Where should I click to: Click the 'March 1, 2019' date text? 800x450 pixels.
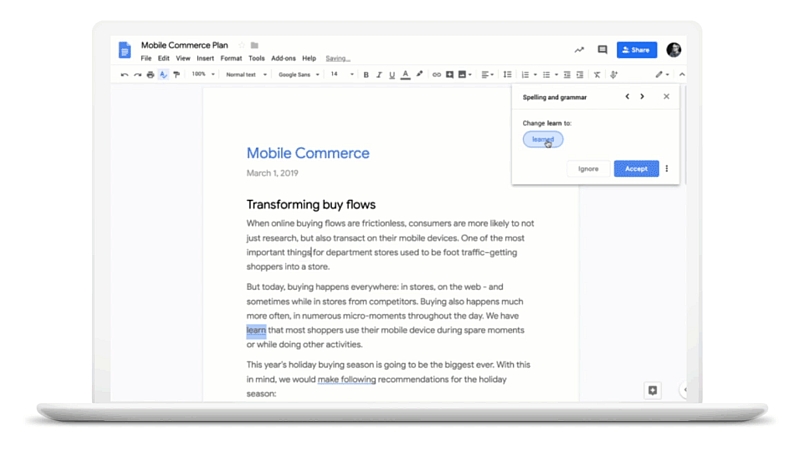(x=272, y=173)
